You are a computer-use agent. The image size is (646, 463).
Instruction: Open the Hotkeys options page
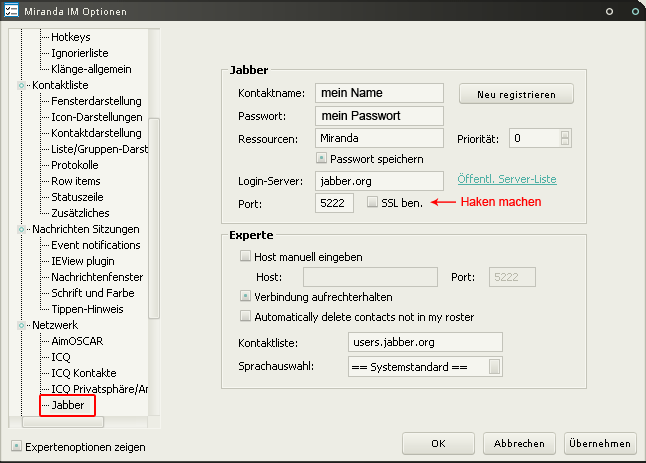pyautogui.click(x=71, y=37)
